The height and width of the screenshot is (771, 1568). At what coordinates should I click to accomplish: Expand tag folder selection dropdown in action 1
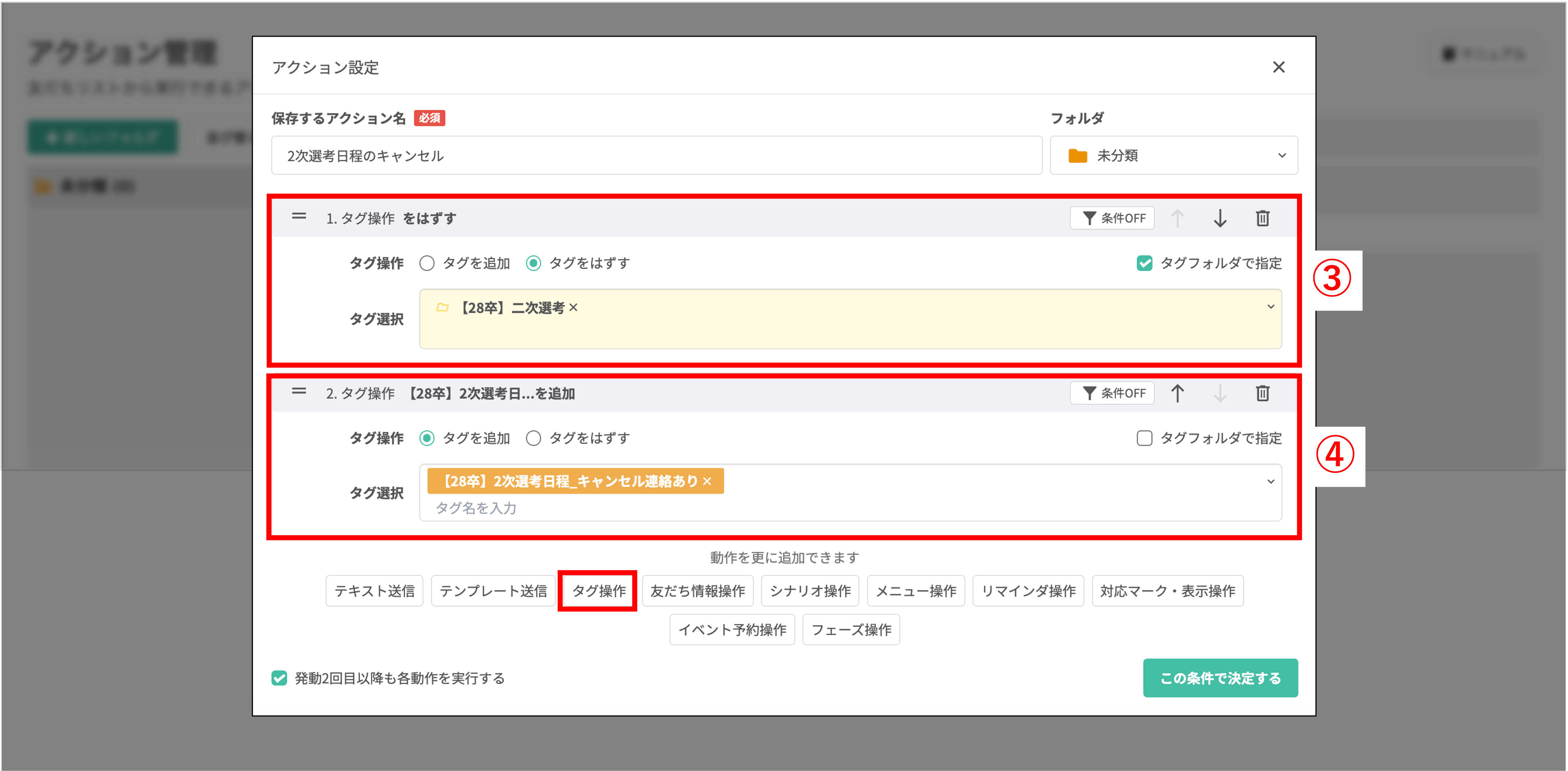pyautogui.click(x=1270, y=307)
